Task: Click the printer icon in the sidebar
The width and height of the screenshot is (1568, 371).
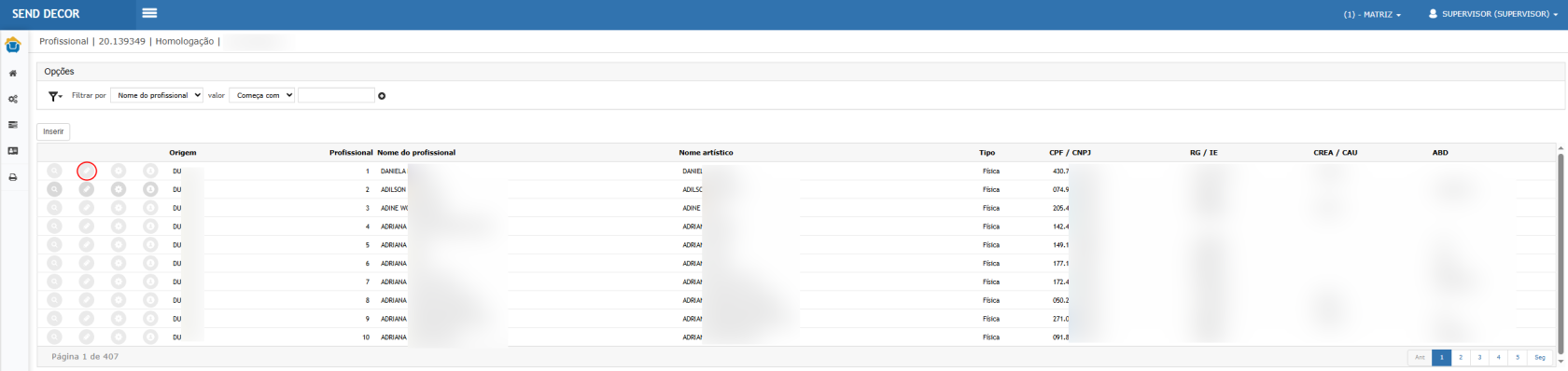Action: pos(13,177)
